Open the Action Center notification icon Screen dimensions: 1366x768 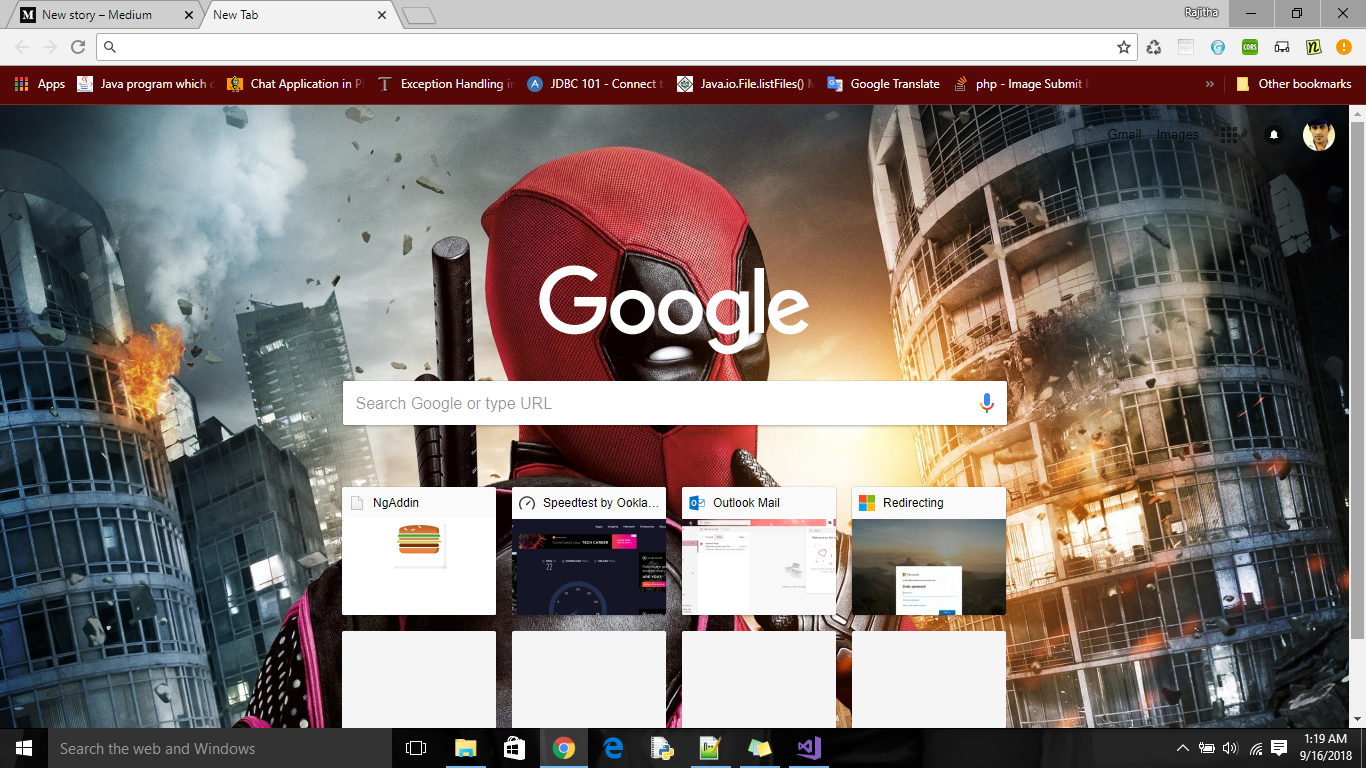1279,748
